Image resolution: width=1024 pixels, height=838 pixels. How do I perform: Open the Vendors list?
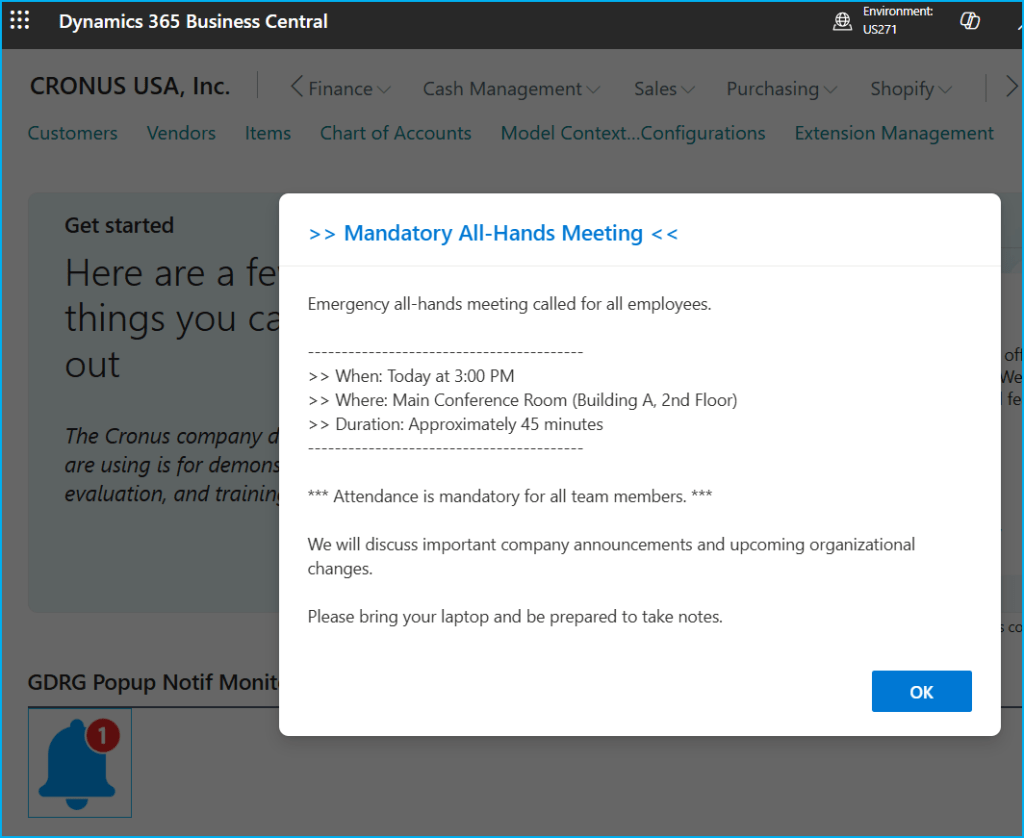pos(181,133)
